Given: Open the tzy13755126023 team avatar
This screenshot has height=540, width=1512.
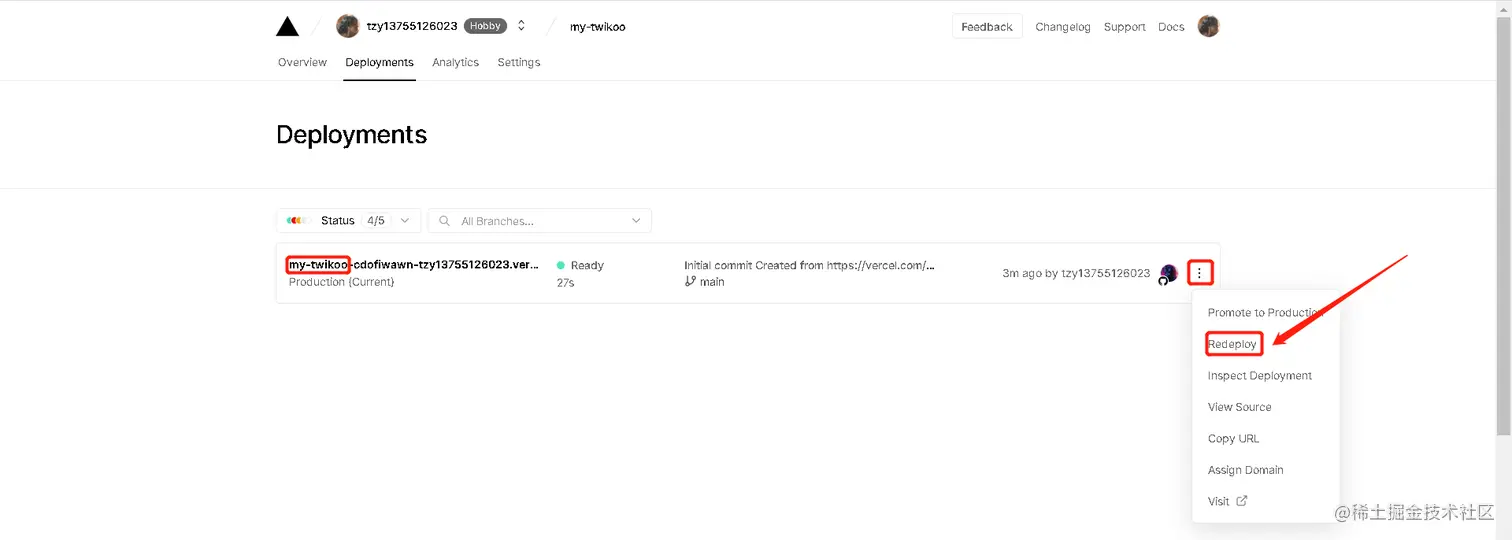Looking at the screenshot, I should click(348, 26).
